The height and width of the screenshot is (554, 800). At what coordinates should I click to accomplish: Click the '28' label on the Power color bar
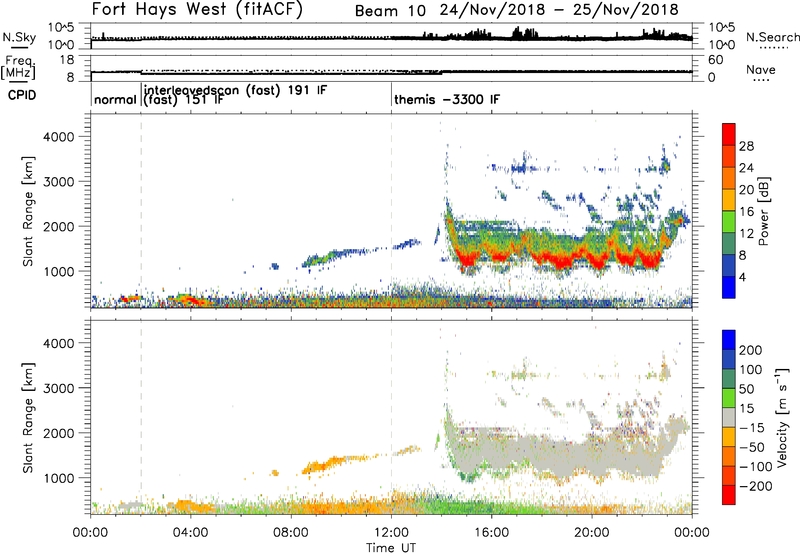click(x=746, y=146)
